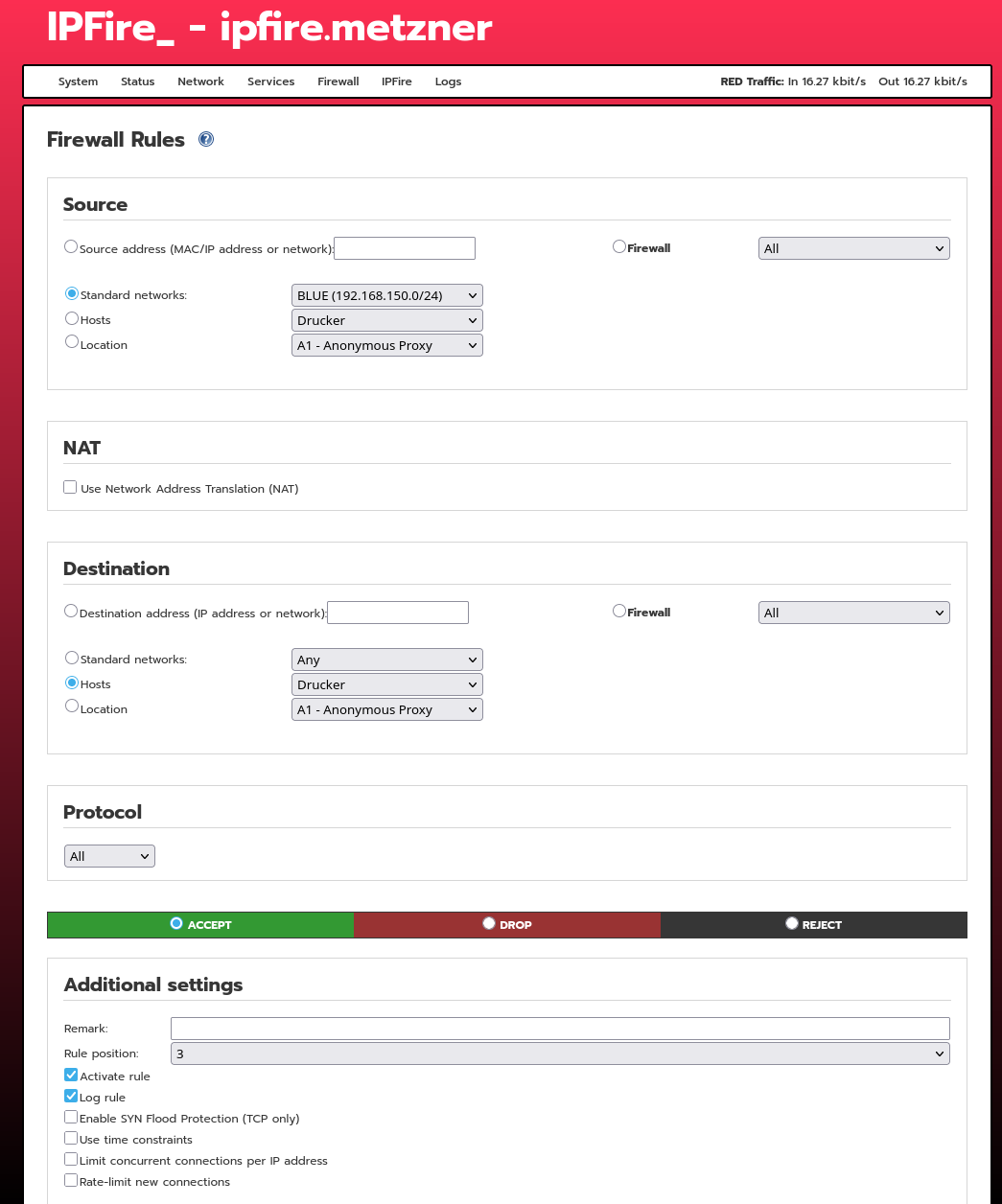Open the System menu
This screenshot has height=1204, width=1002.
click(x=78, y=81)
